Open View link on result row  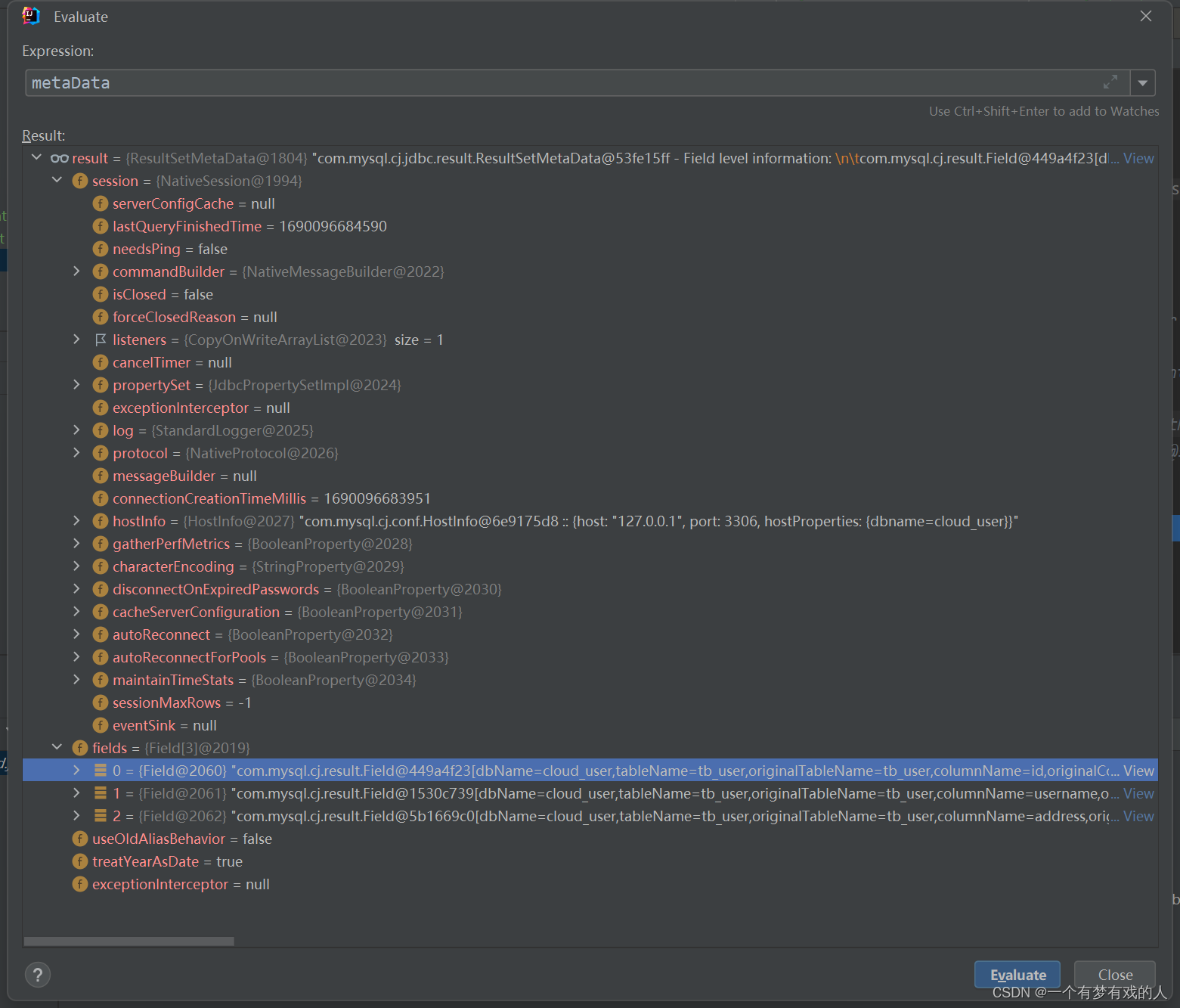[x=1138, y=158]
